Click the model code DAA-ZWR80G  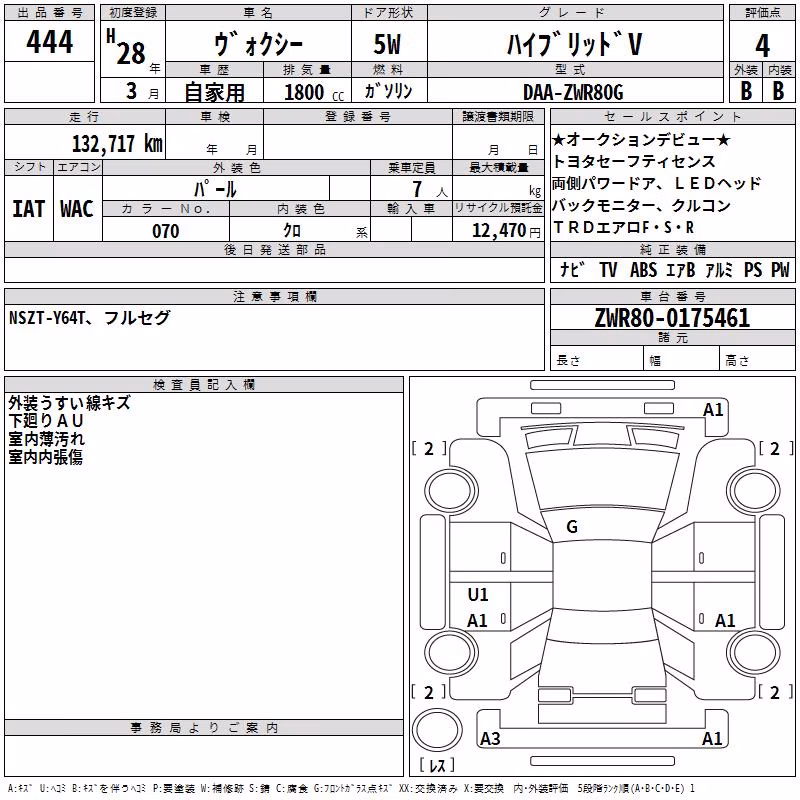point(573,92)
